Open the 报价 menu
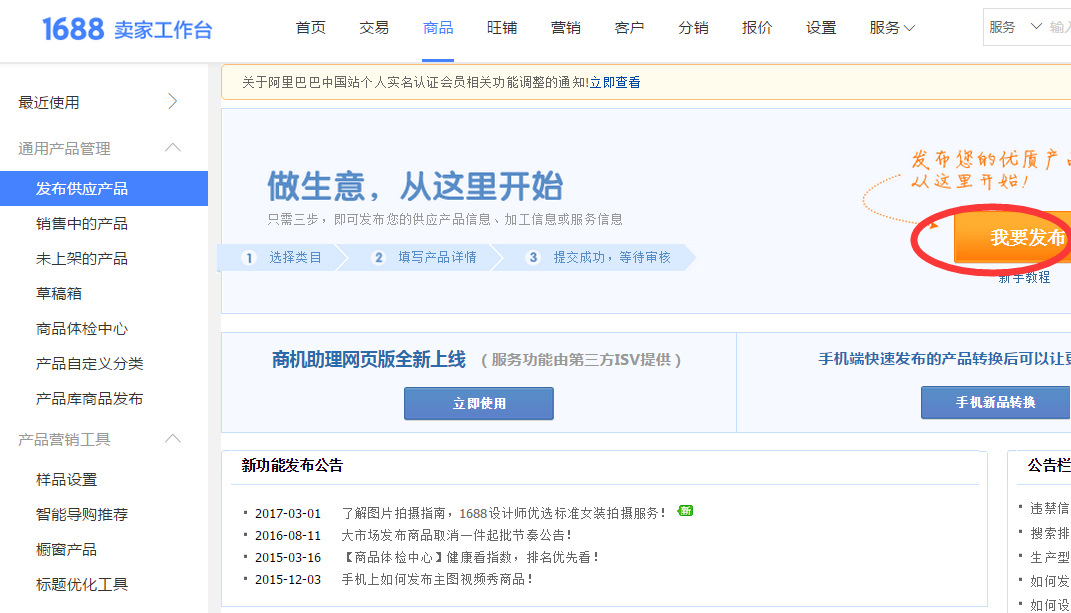Viewport: 1071px width, 613px height. pyautogui.click(x=757, y=28)
